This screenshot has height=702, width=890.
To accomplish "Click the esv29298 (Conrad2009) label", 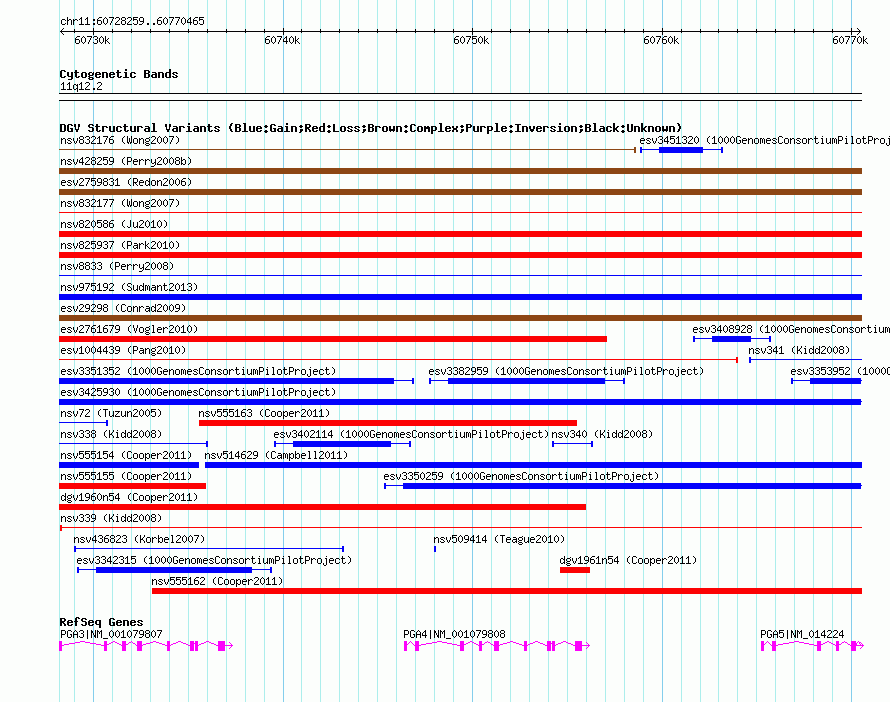I will tap(123, 308).
